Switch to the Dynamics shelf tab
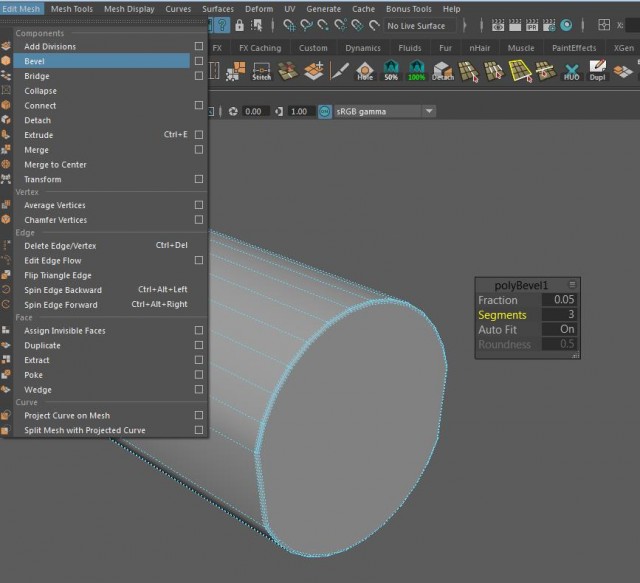 (x=362, y=48)
